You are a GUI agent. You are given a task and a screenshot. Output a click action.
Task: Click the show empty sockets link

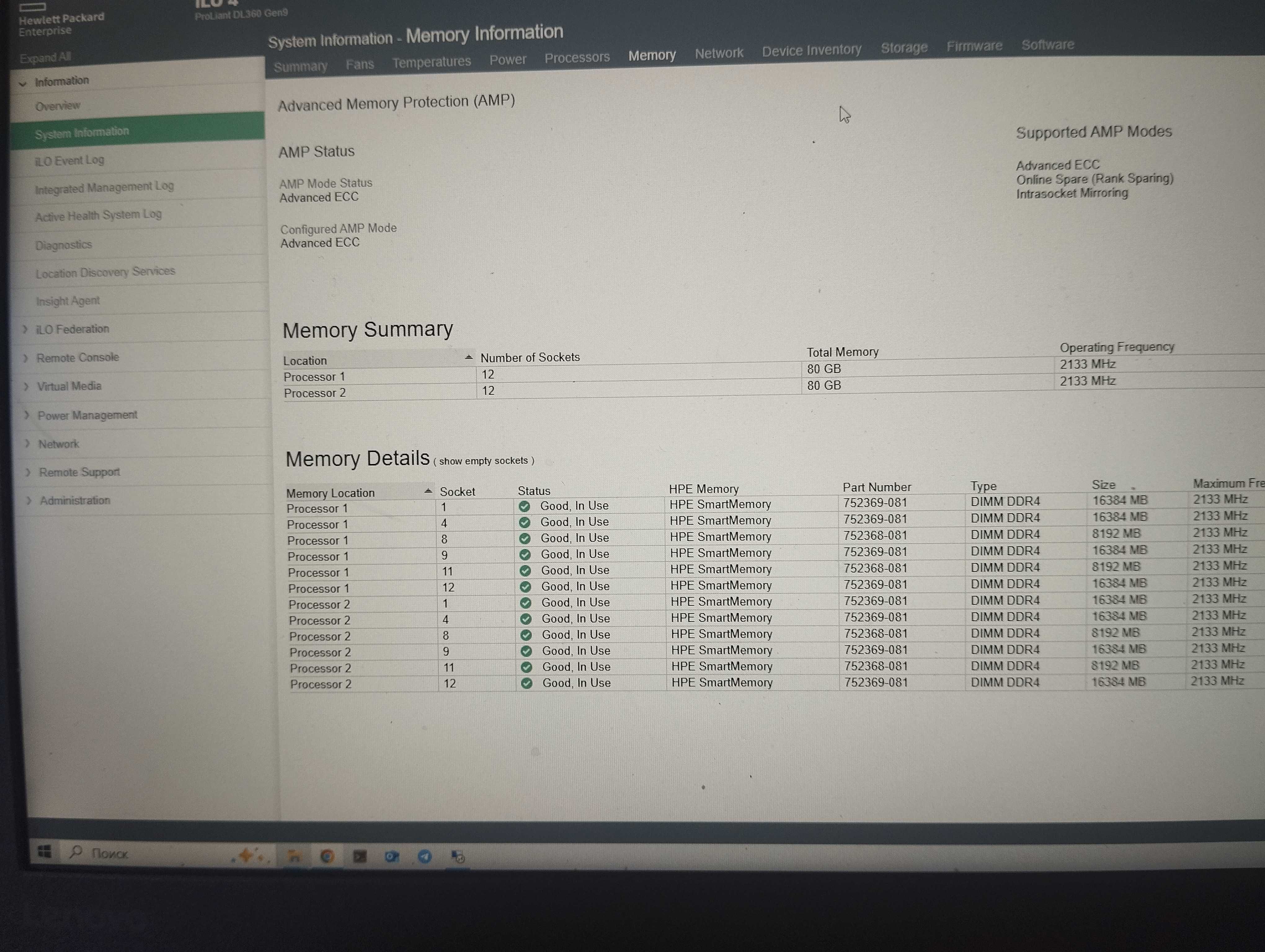coord(484,461)
